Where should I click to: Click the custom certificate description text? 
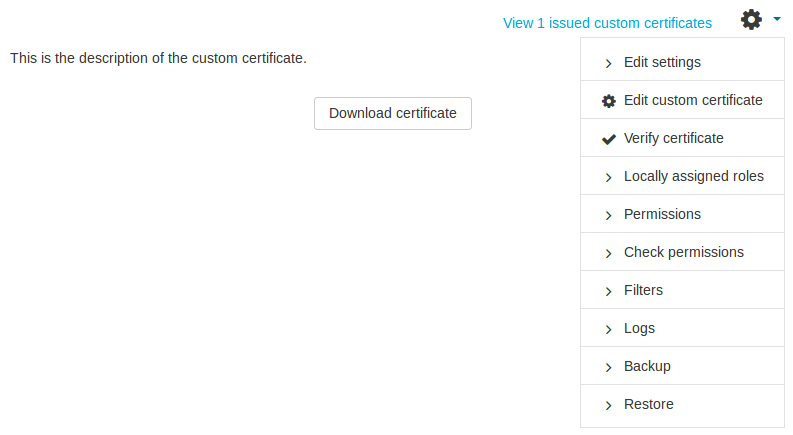pyautogui.click(x=158, y=58)
